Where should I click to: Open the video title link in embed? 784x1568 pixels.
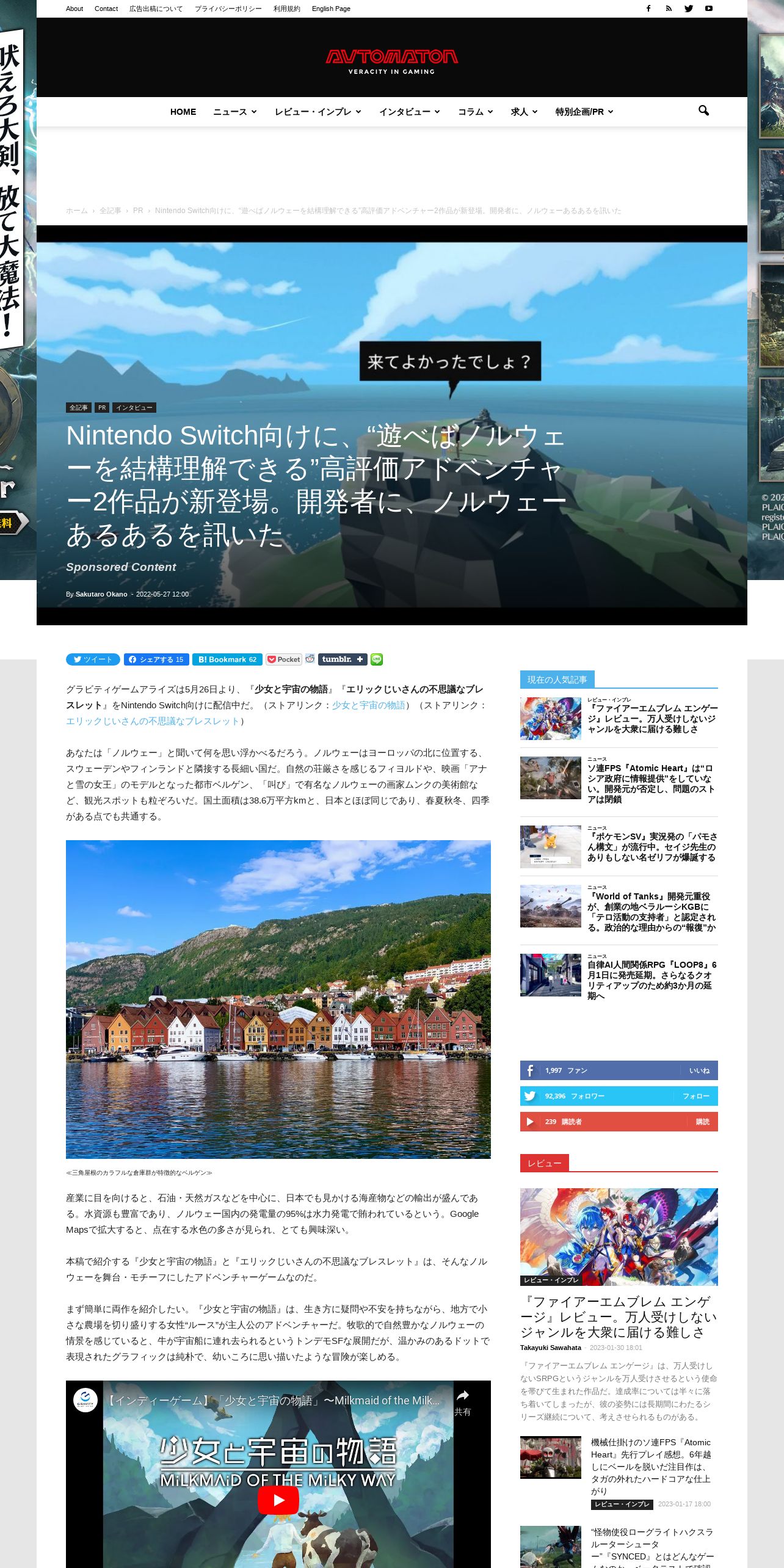point(272,1401)
